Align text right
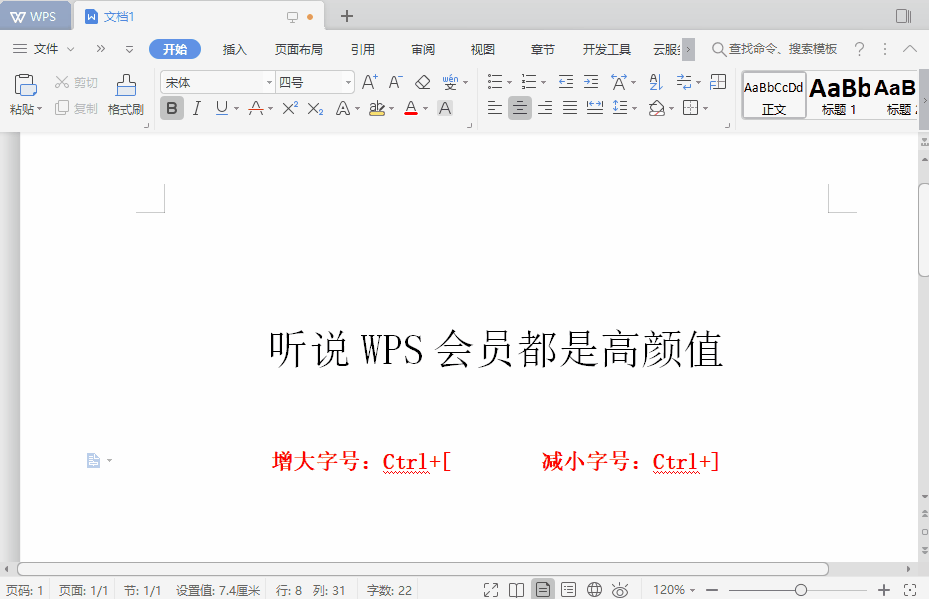 click(x=544, y=108)
